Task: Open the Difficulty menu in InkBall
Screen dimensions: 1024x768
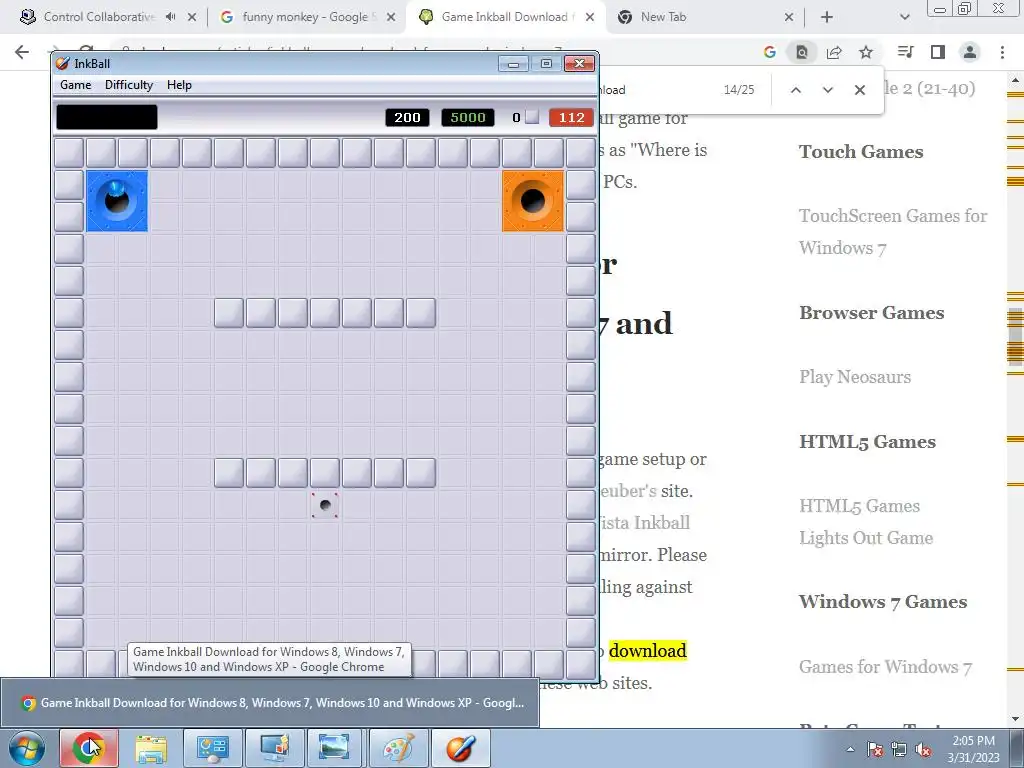Action: (129, 85)
